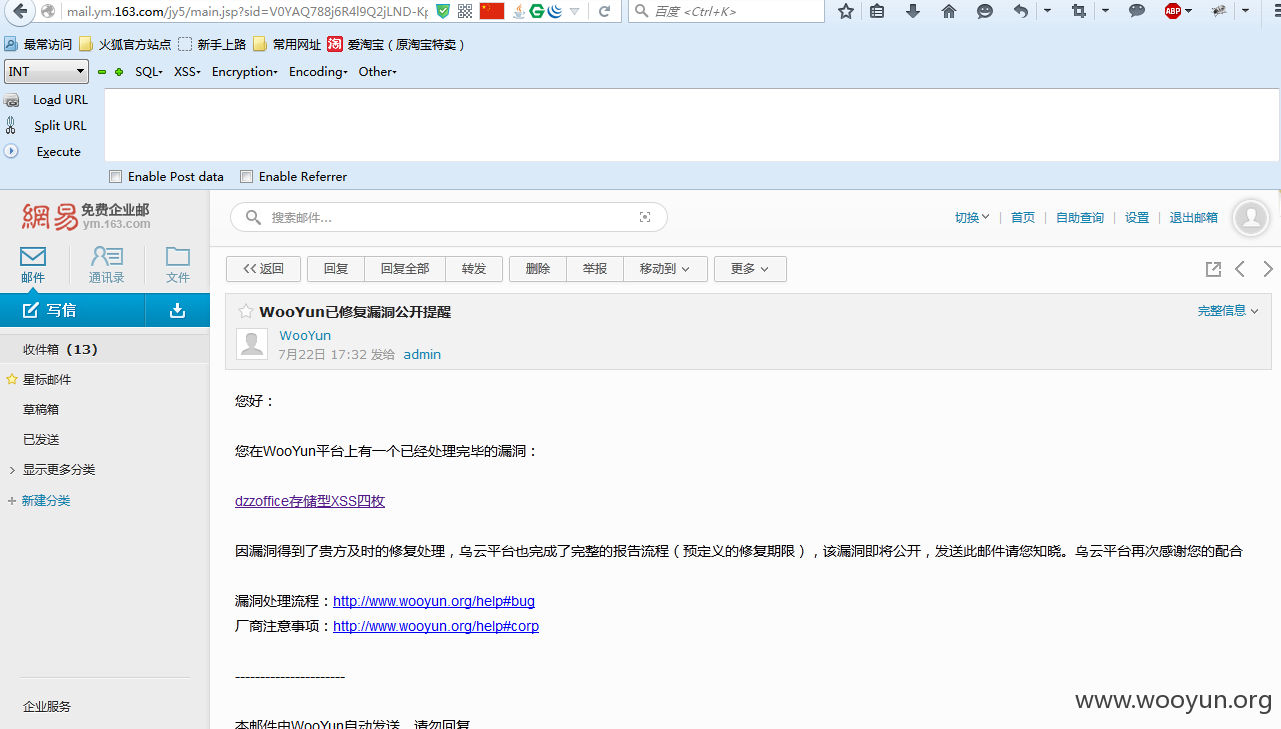The height and width of the screenshot is (729, 1281).
Task: Click the 举报 report button
Action: point(595,269)
